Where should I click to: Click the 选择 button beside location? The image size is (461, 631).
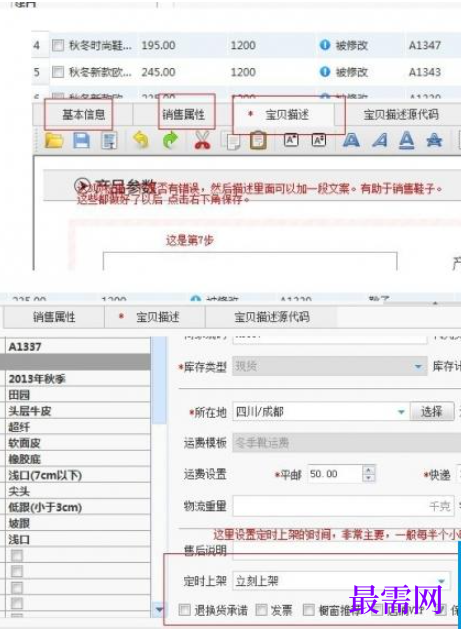pyautogui.click(x=432, y=412)
